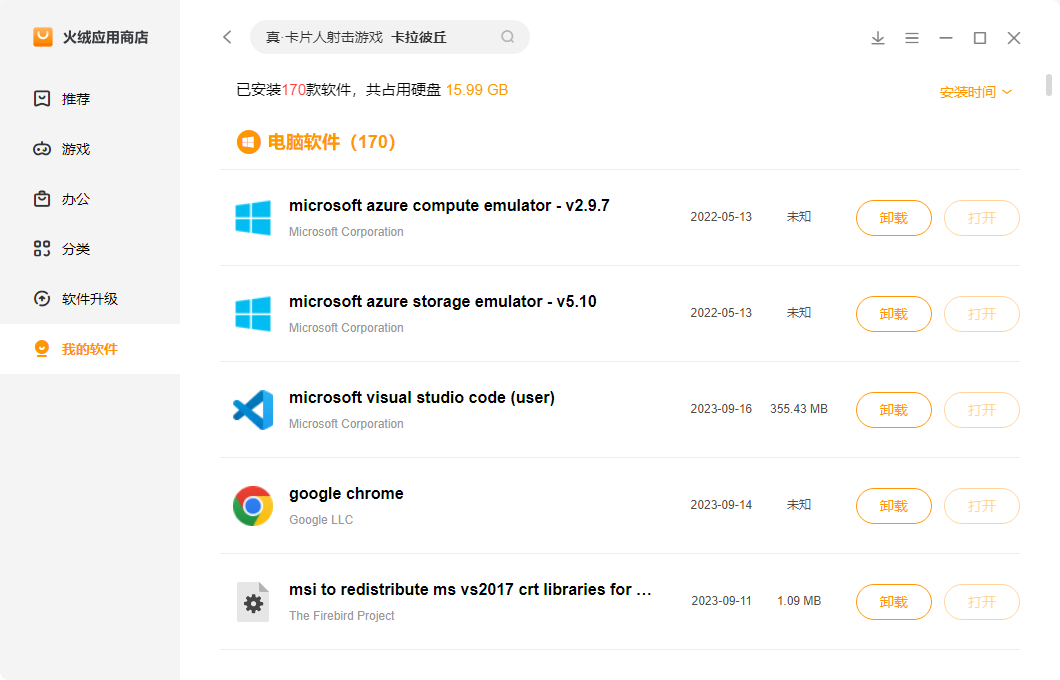The height and width of the screenshot is (680, 1060).
Task: Open the download manager icon
Action: [x=877, y=38]
